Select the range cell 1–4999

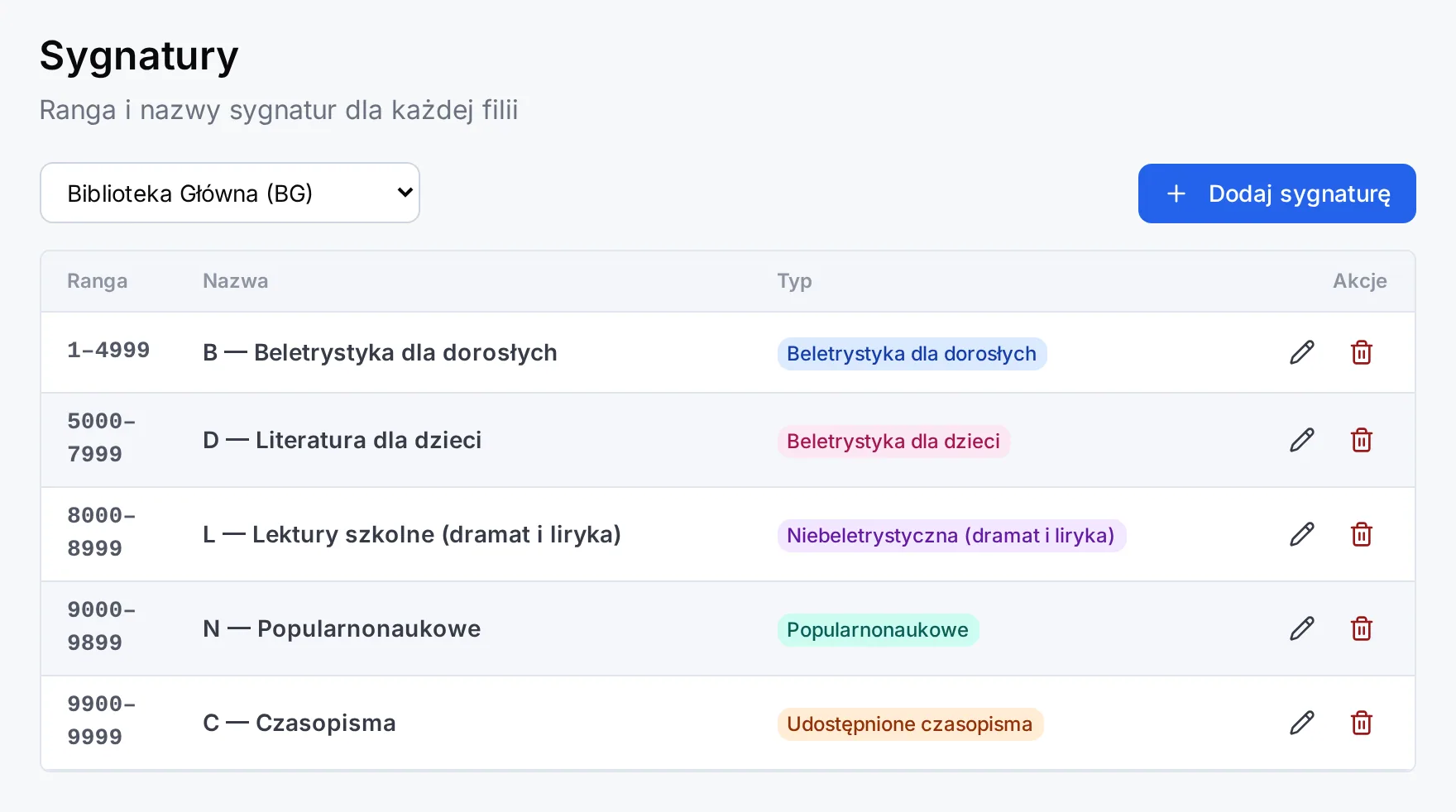click(108, 351)
